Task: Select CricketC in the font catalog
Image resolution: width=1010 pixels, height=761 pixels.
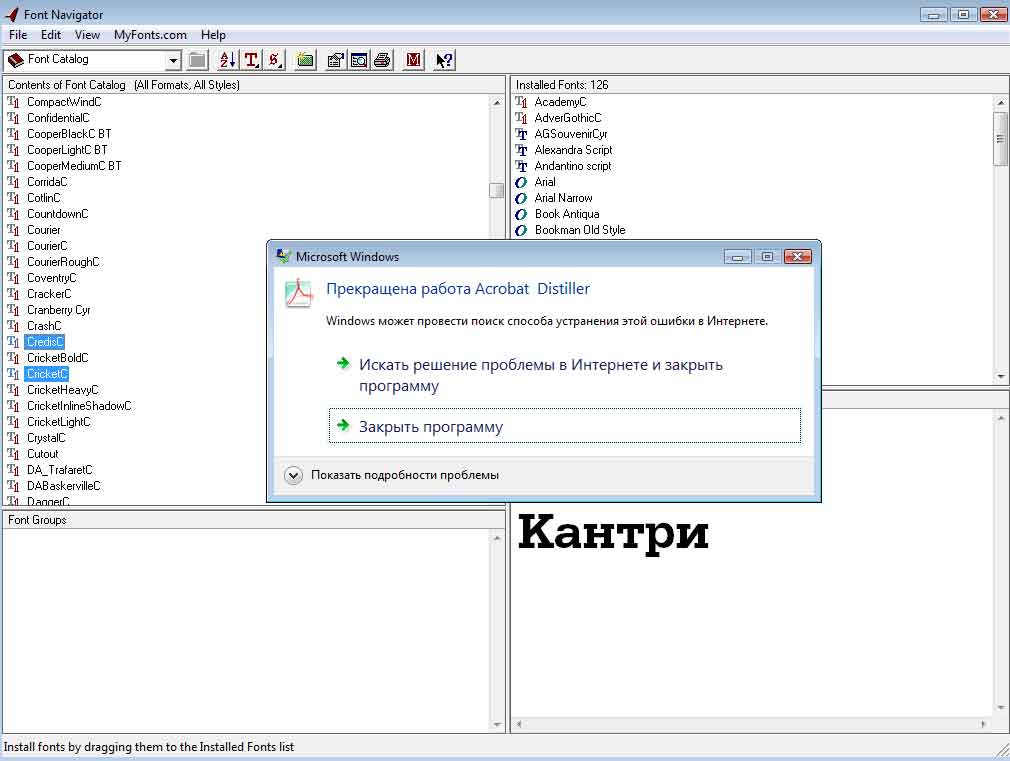Action: pos(46,374)
